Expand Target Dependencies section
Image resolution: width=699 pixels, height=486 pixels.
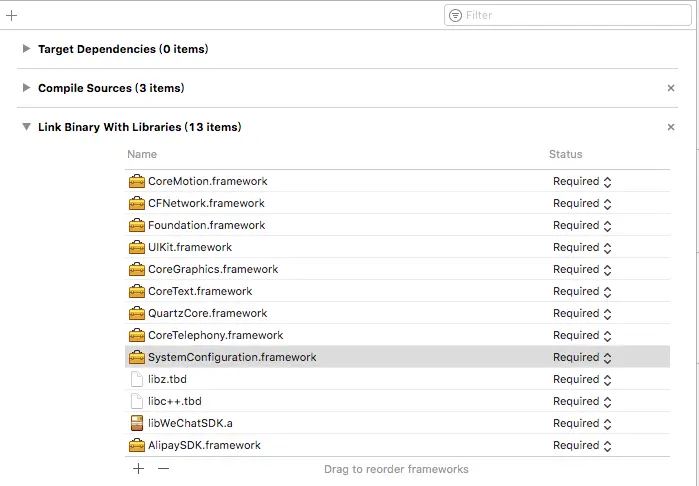click(x=26, y=49)
